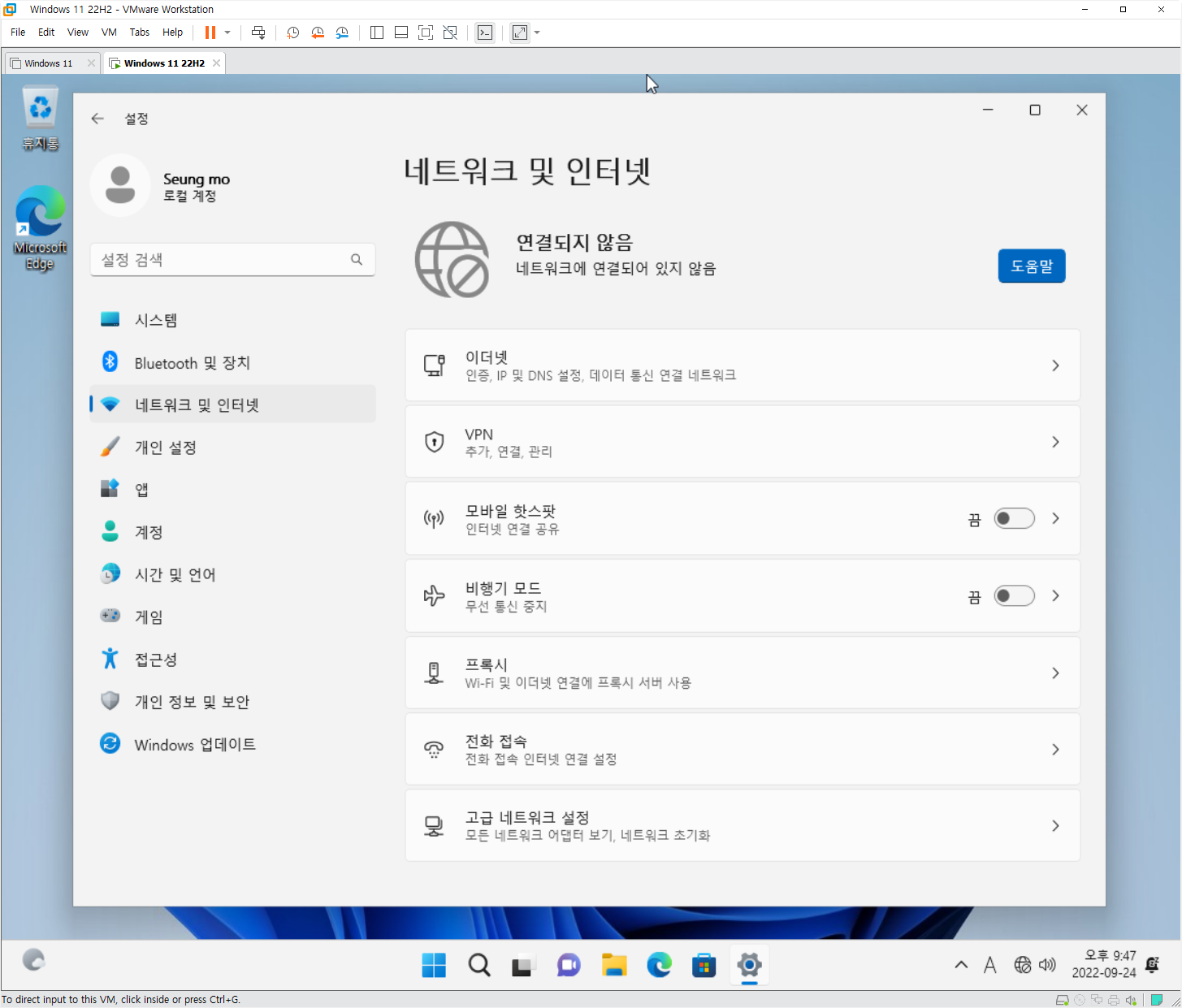Select 시간 및 언어 in the sidebar
1182x1008 pixels.
[x=232, y=574]
